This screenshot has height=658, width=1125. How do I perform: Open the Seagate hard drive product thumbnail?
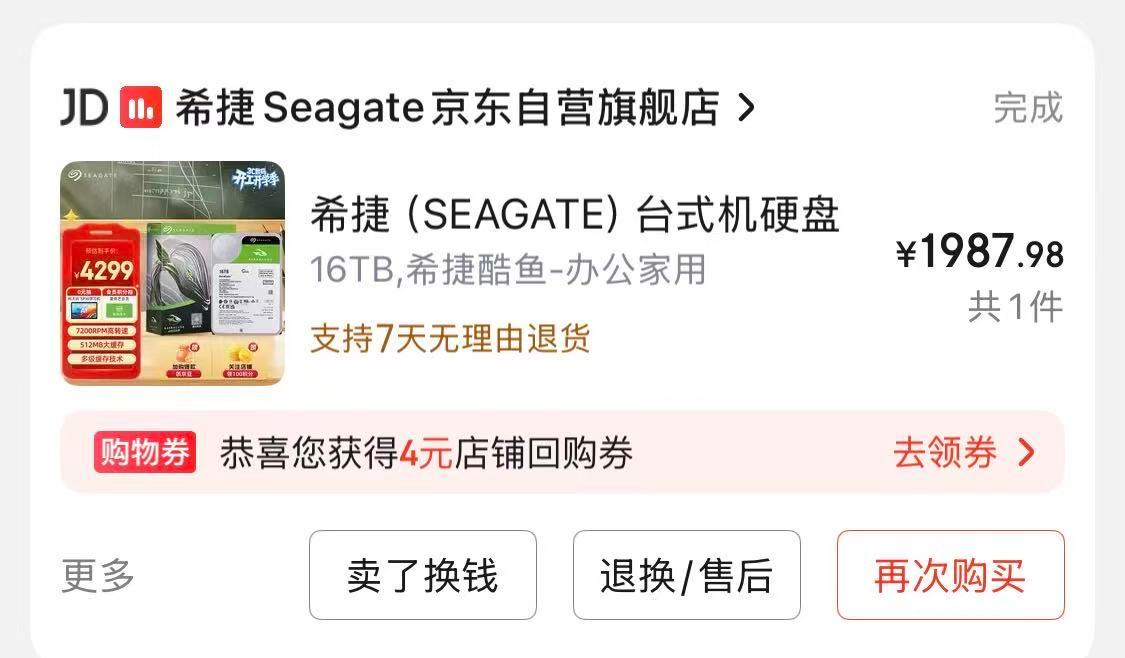click(x=173, y=273)
